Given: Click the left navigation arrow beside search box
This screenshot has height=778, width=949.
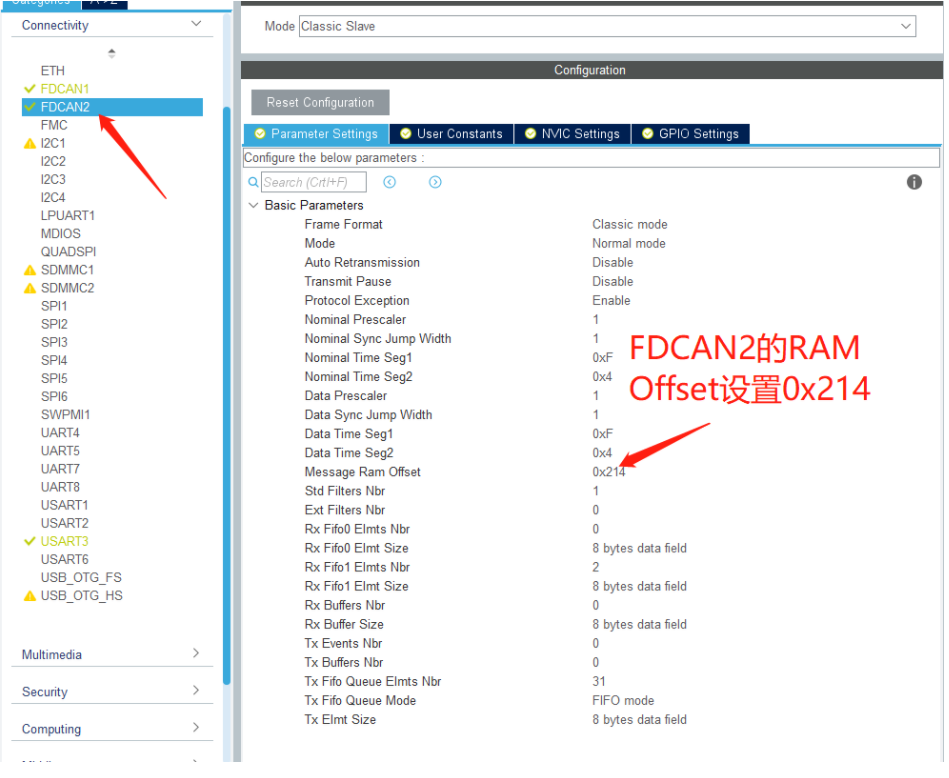Looking at the screenshot, I should click(390, 181).
